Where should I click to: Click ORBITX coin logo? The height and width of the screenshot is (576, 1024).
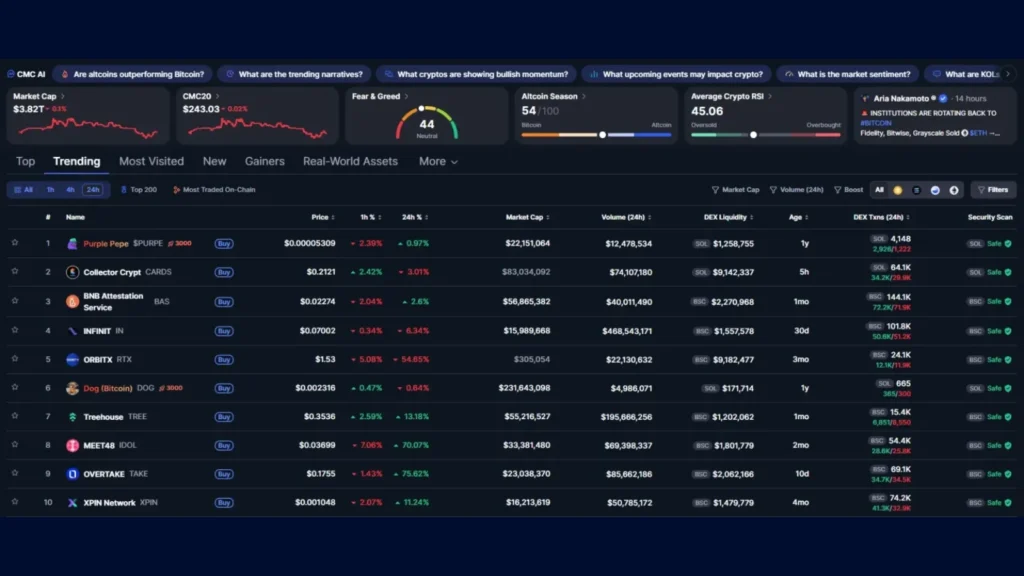tap(72, 359)
